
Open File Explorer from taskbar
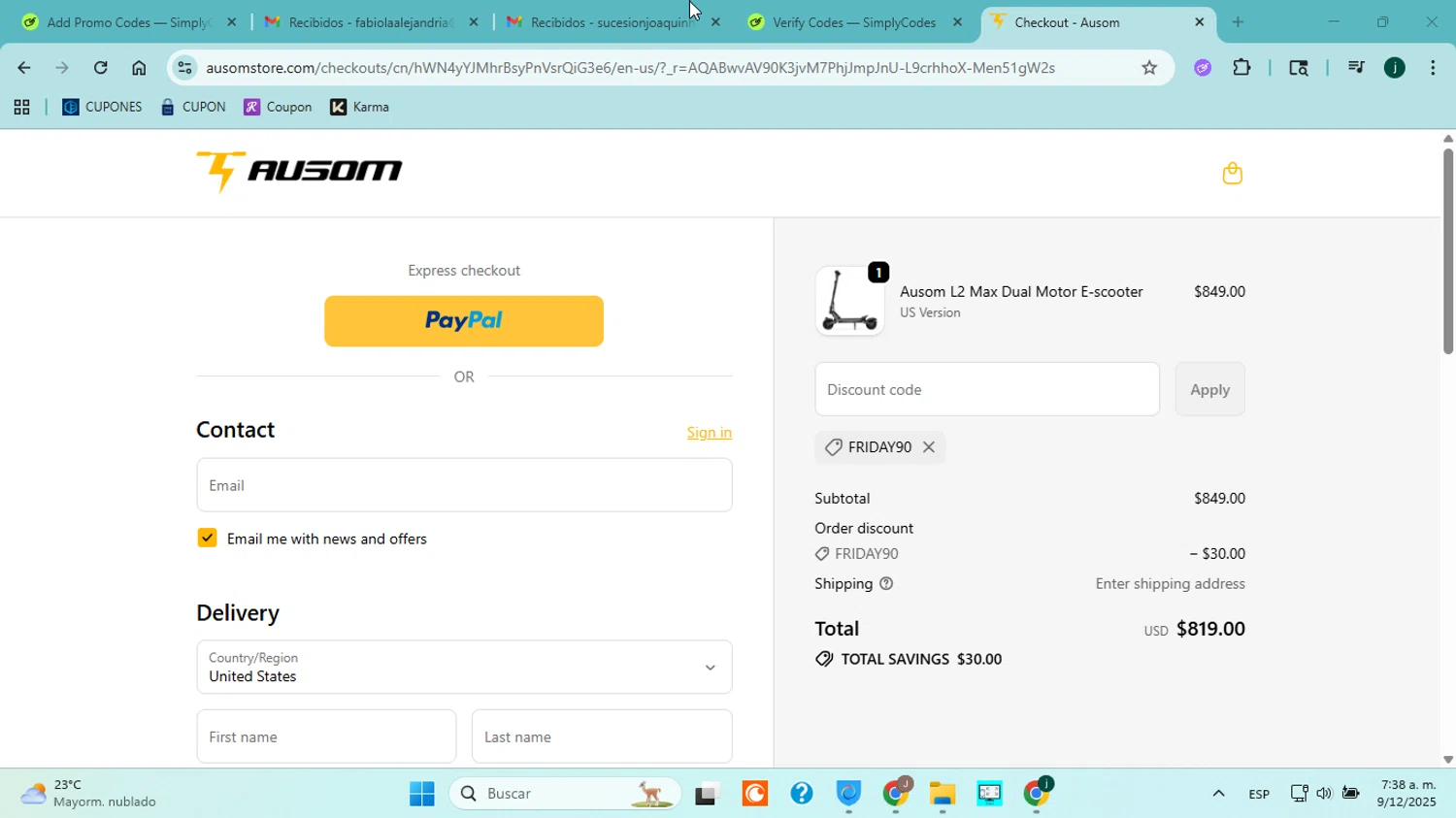coord(943,794)
